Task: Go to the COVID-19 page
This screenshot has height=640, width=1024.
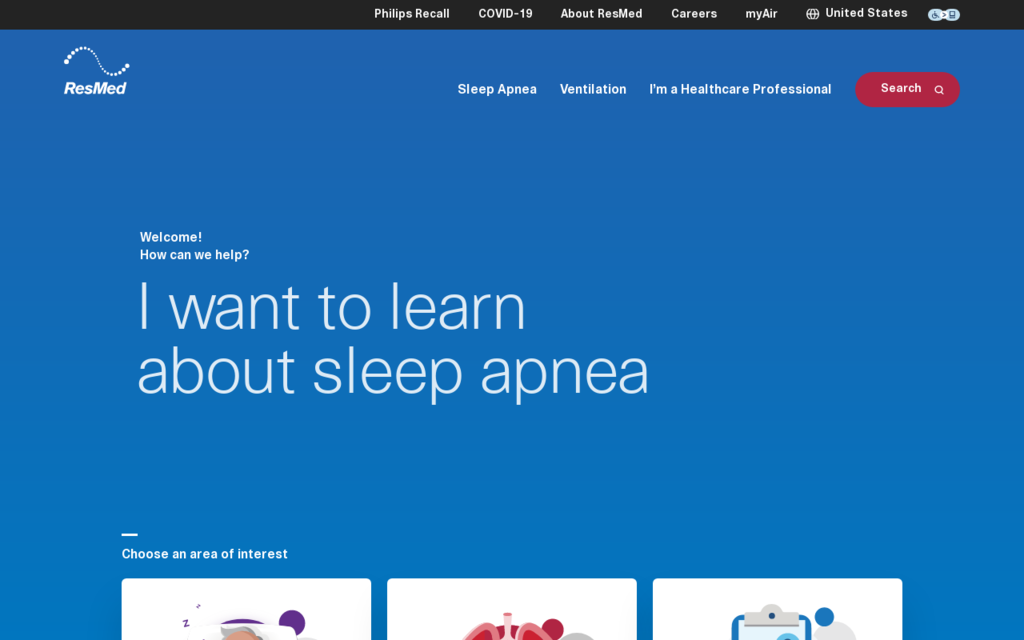Action: [x=505, y=14]
